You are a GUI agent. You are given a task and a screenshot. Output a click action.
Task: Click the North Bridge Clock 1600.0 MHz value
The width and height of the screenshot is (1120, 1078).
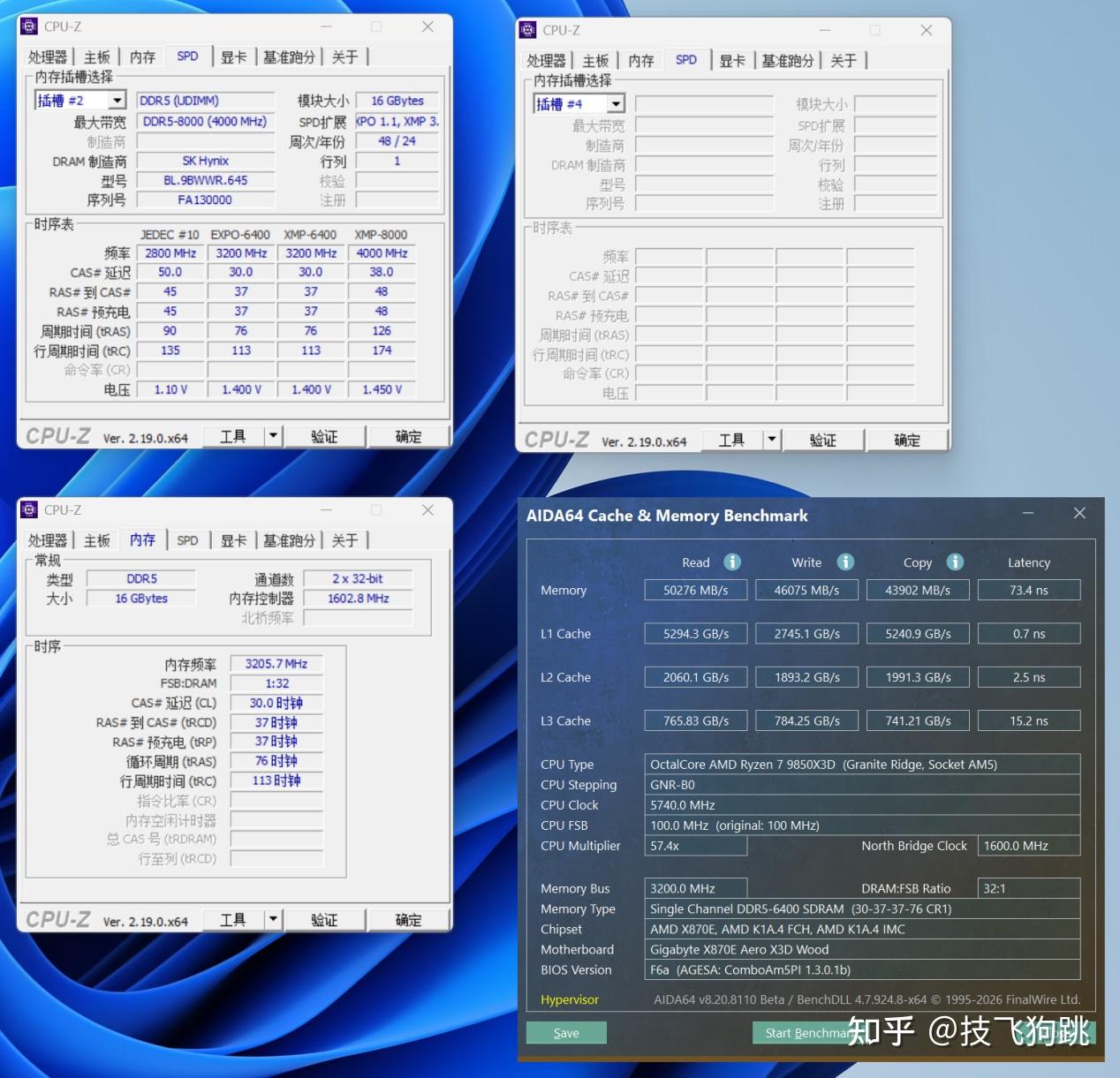coord(1029,846)
